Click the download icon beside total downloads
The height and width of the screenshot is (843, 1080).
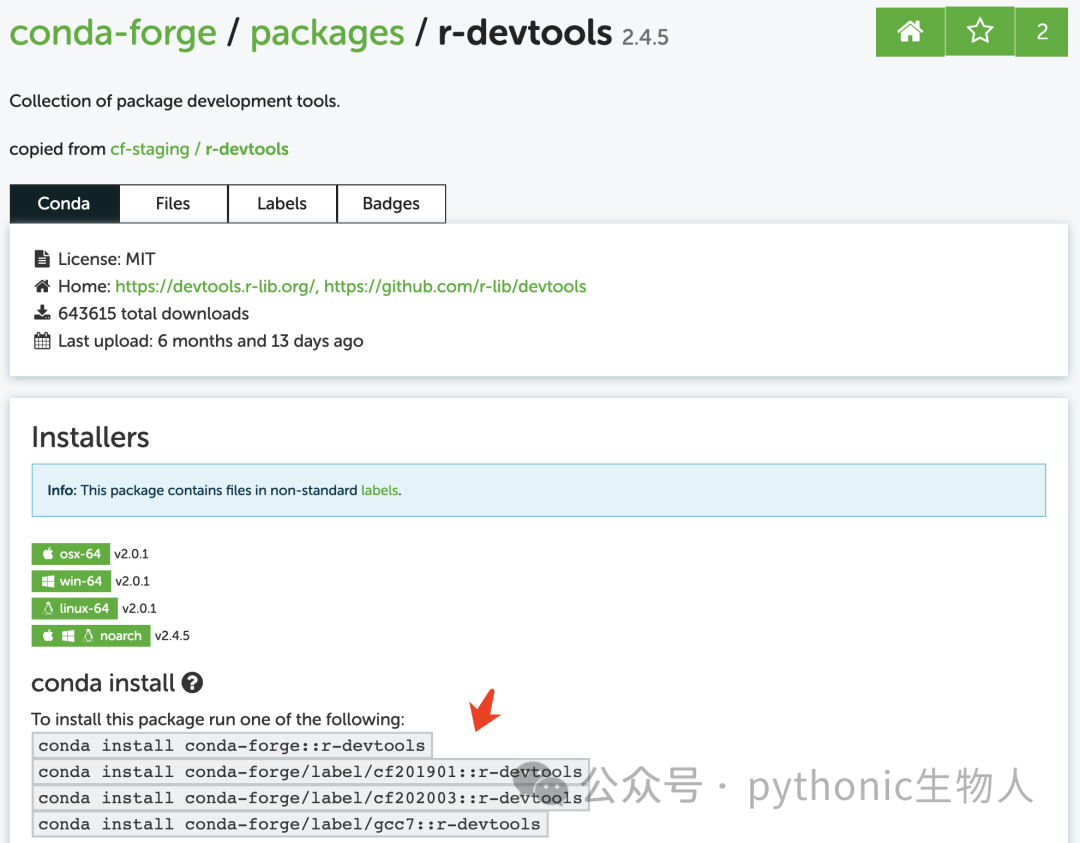tap(42, 313)
